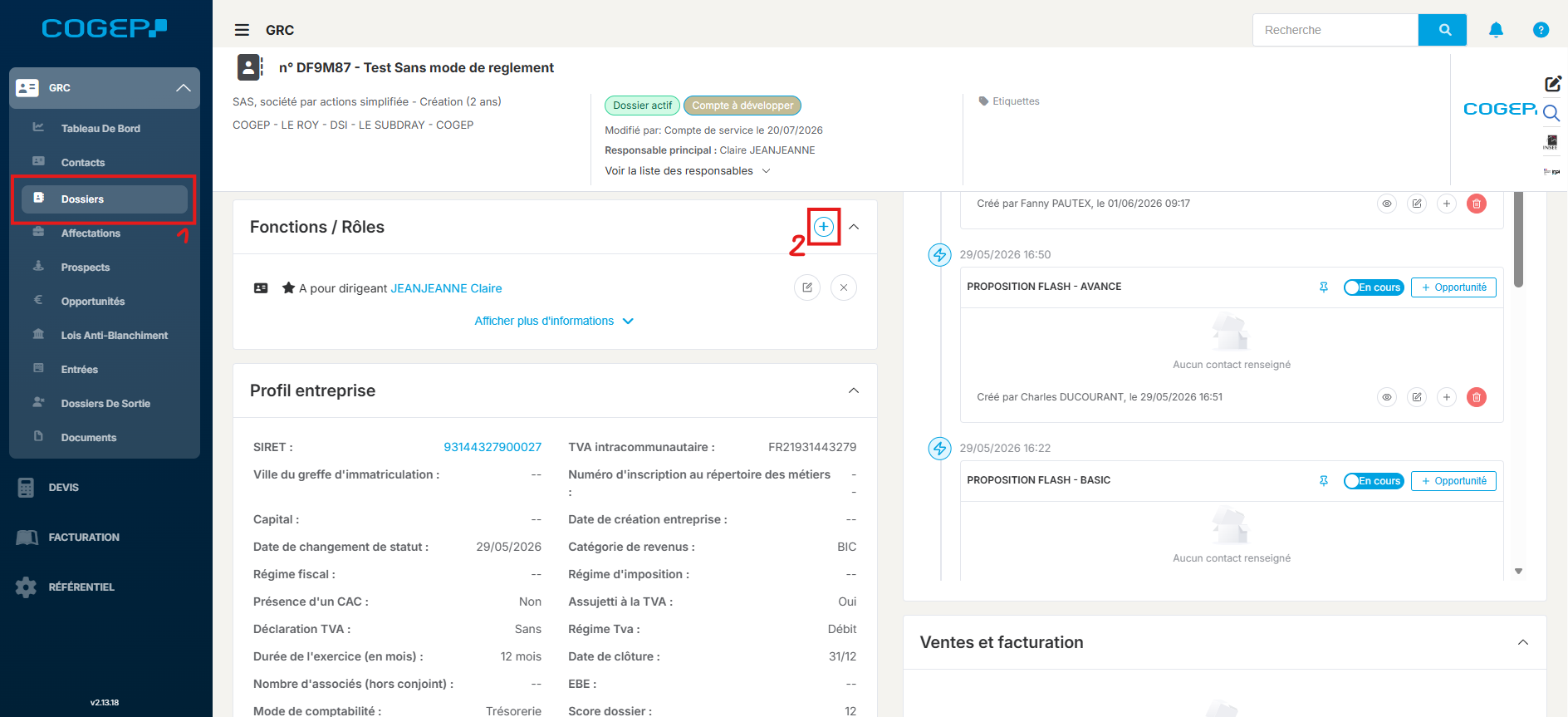Expand Voir la liste des responsables
The width and height of the screenshot is (1568, 717).
688,171
